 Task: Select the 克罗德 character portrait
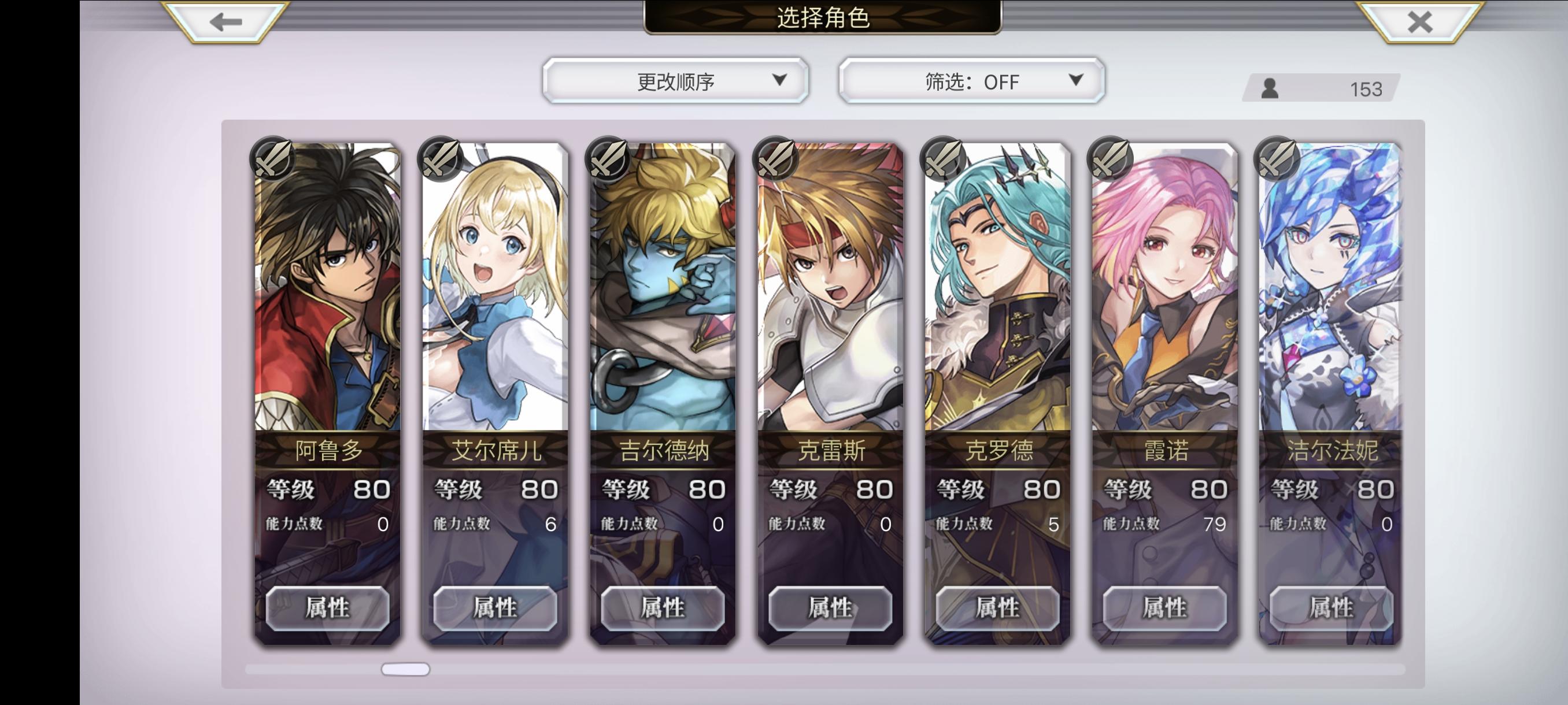[x=998, y=287]
